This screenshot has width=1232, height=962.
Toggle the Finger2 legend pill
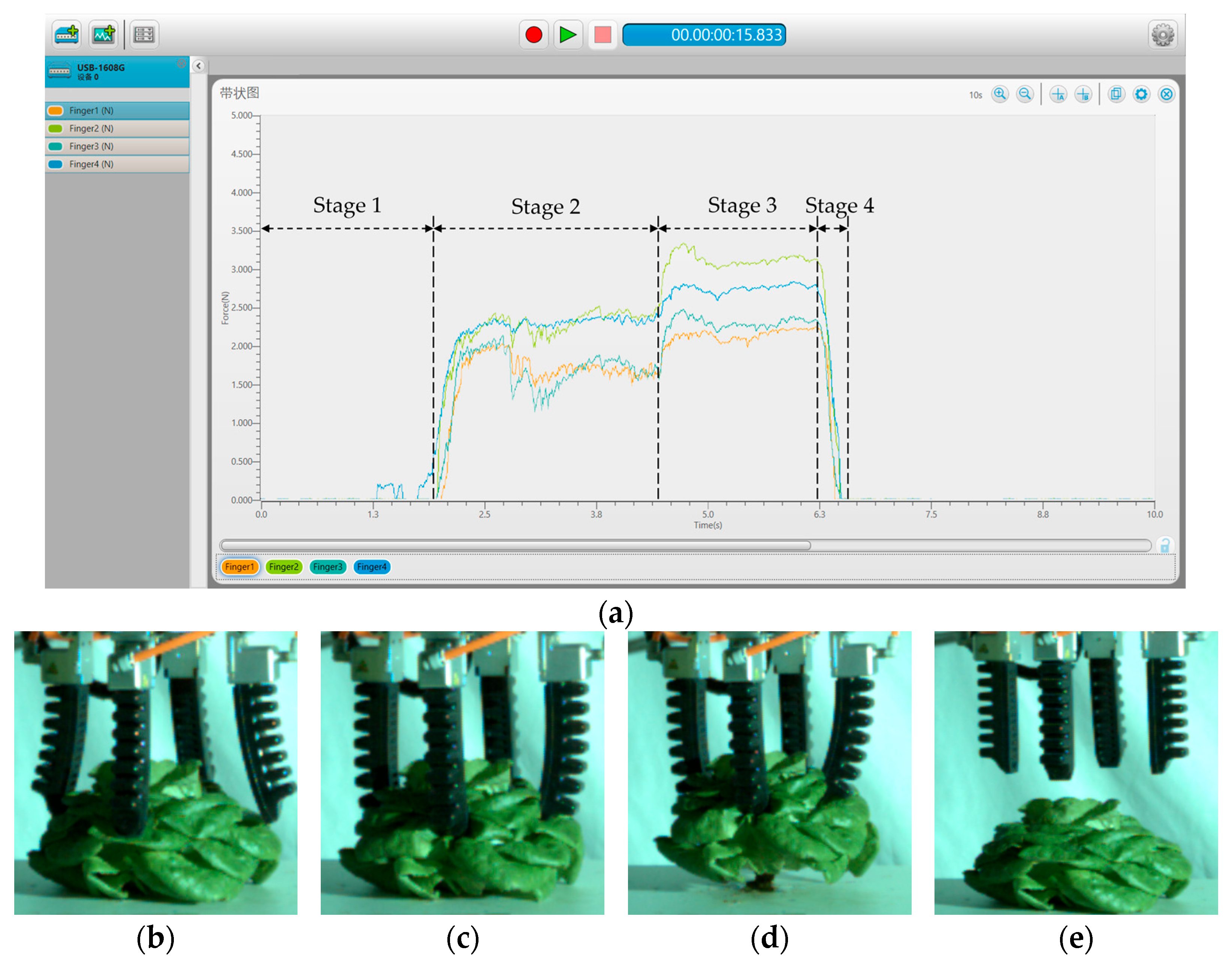pos(284,567)
